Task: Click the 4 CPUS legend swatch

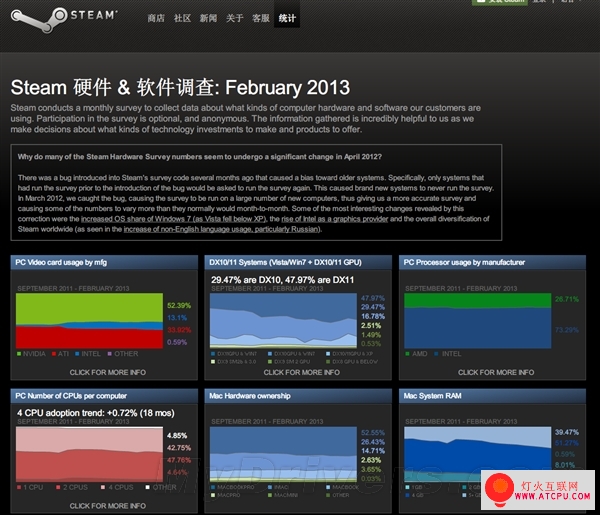Action: 103,487
